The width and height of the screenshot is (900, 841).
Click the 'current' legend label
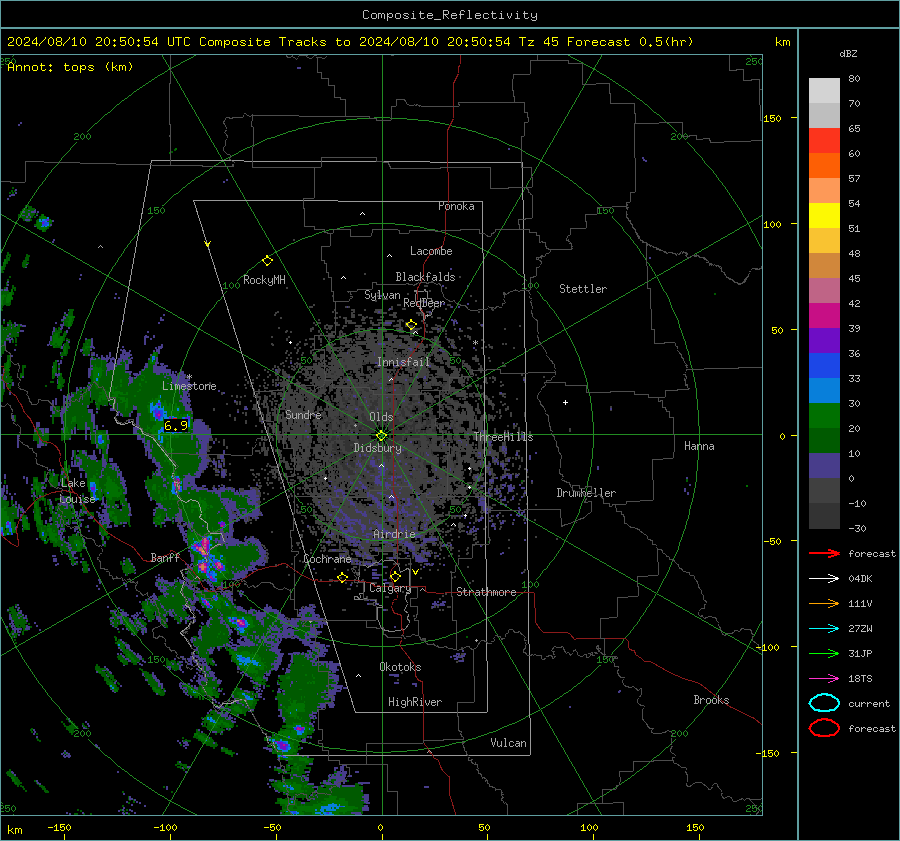click(870, 703)
